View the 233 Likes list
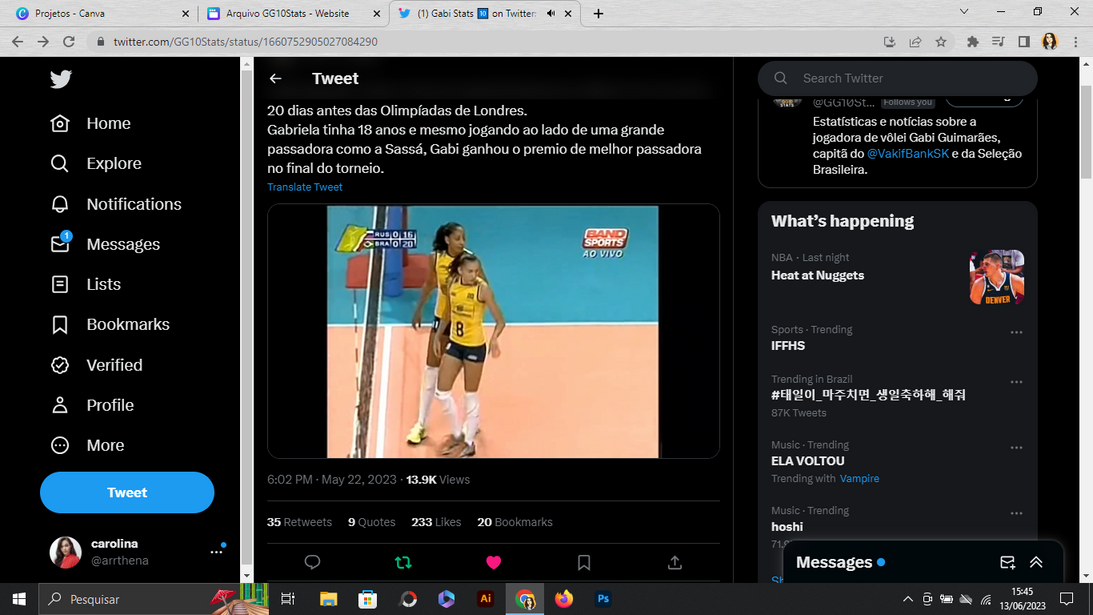Screen dimensions: 1093x615 point(436,522)
